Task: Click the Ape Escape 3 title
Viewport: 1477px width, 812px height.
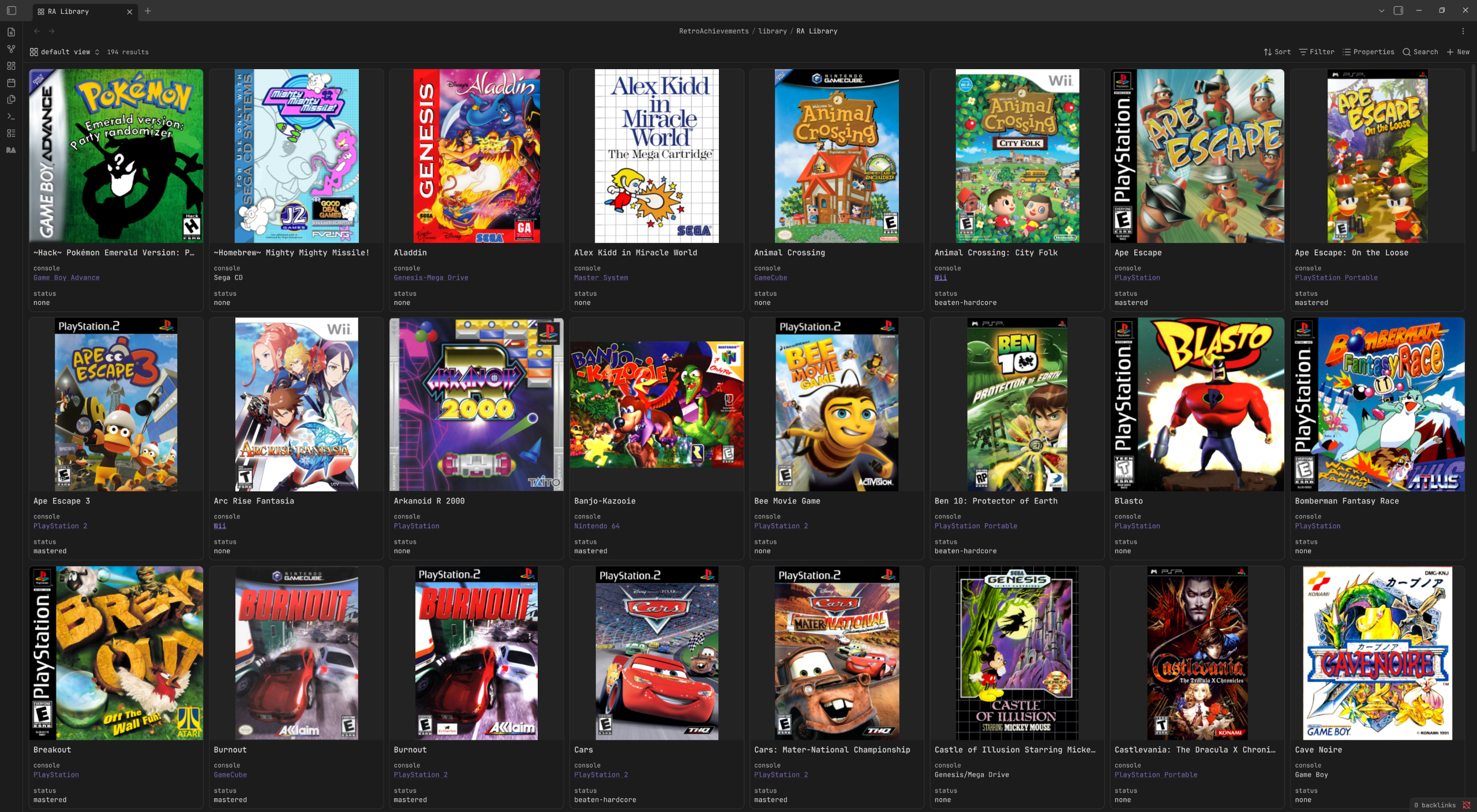Action: pos(61,501)
